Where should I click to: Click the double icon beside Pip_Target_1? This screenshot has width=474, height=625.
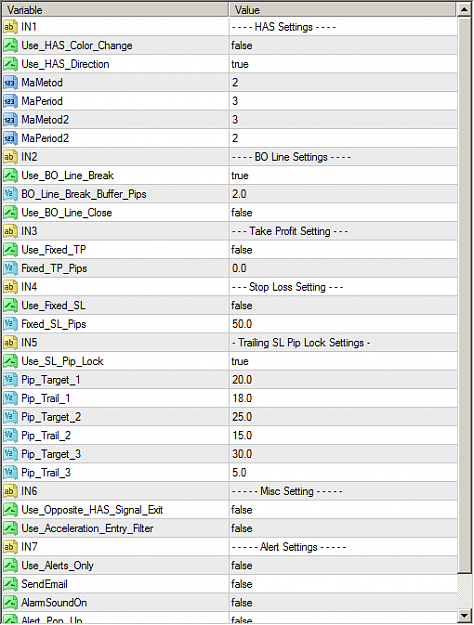[x=10, y=380]
